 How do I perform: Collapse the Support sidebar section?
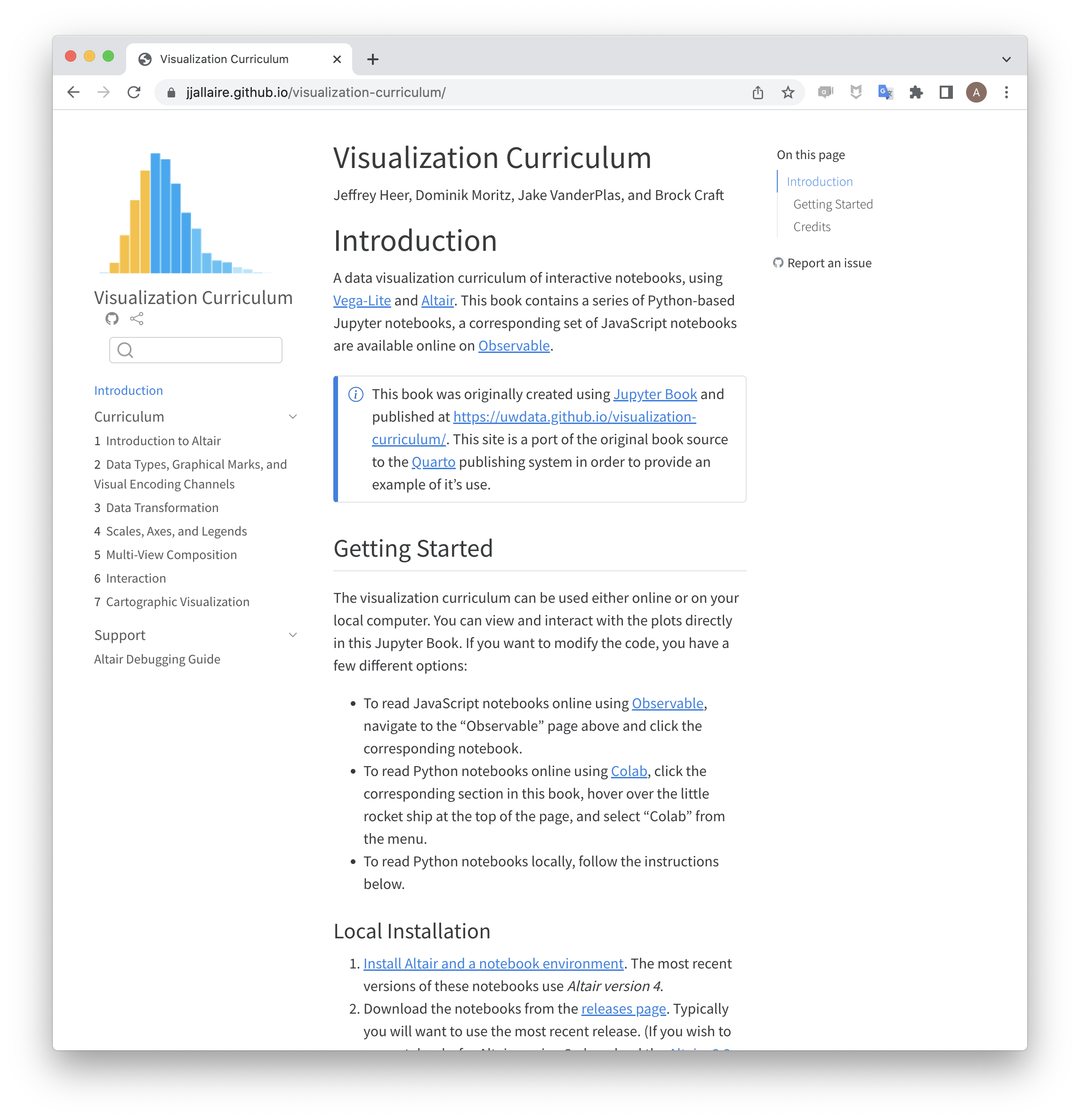tap(293, 635)
